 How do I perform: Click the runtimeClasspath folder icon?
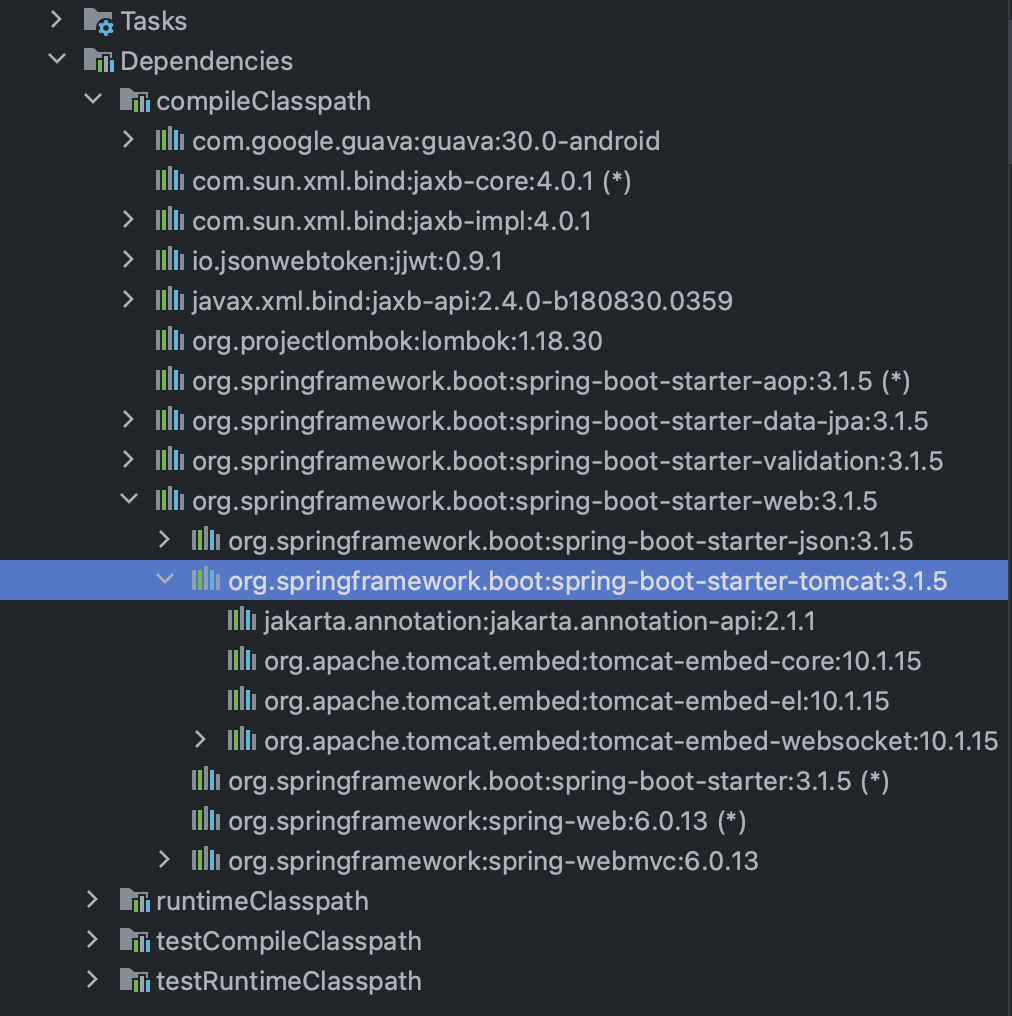click(x=135, y=901)
